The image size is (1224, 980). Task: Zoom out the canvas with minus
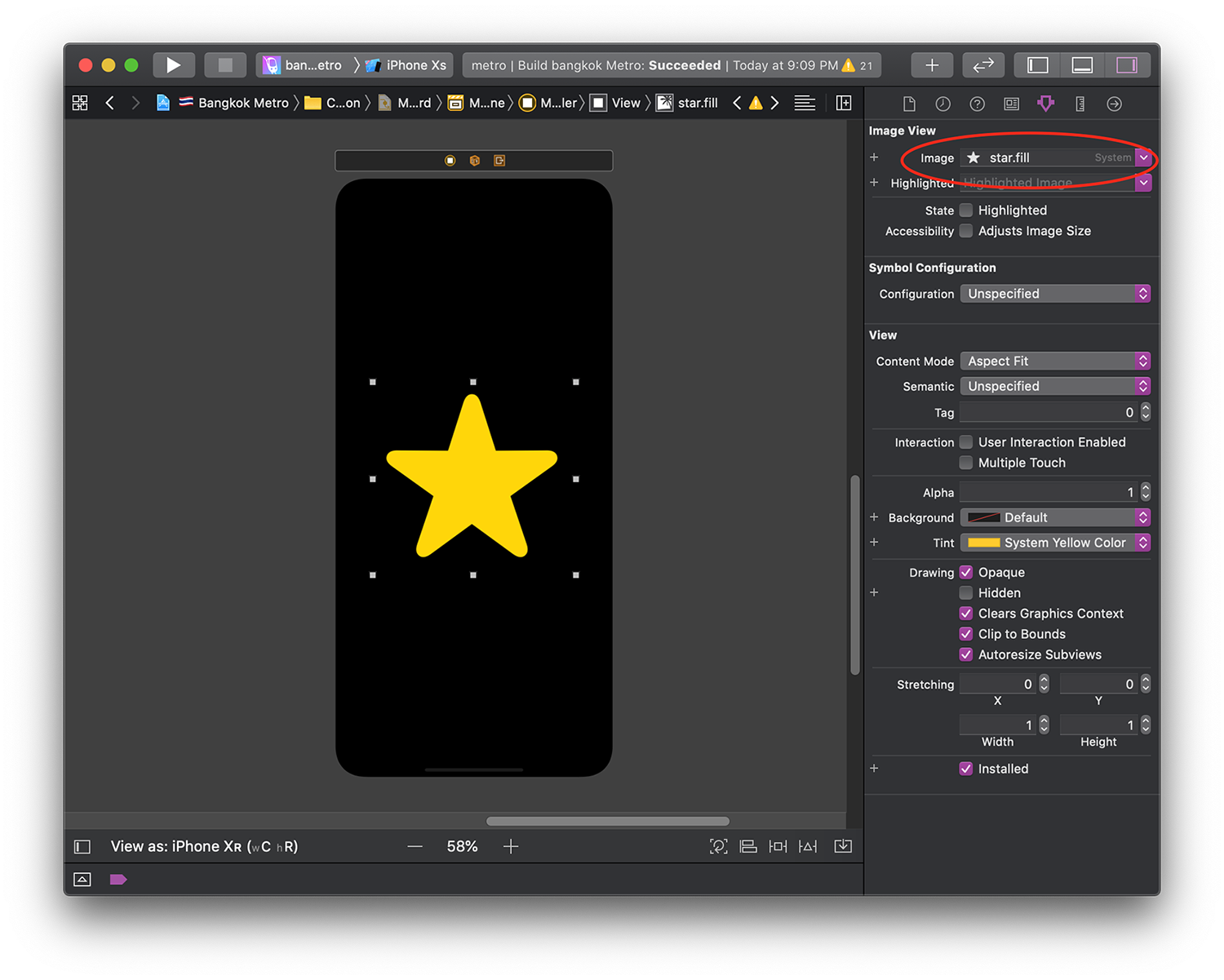(415, 847)
